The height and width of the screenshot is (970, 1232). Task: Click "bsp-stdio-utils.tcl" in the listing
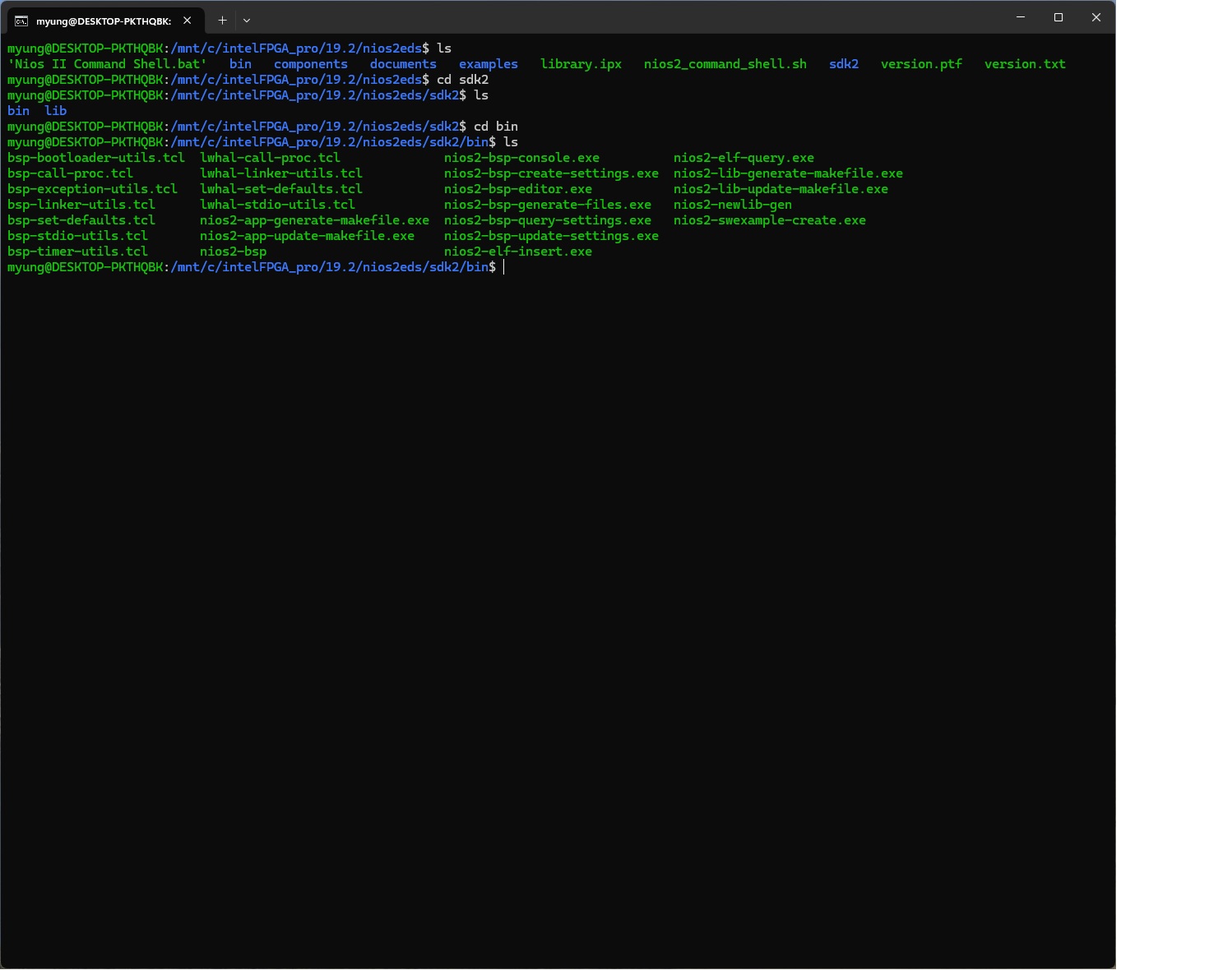point(77,236)
